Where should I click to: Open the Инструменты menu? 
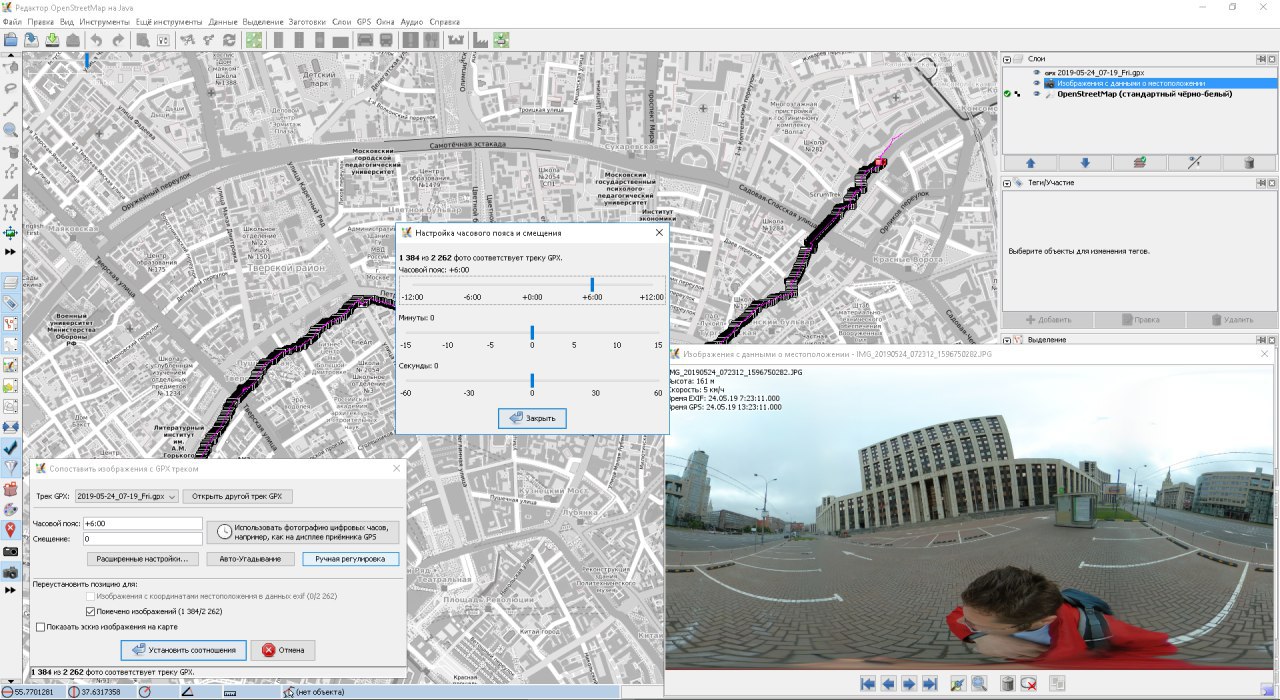pos(105,21)
